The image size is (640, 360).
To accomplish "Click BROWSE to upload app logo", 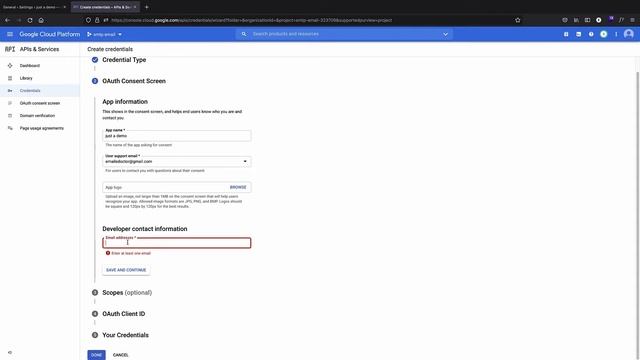I will pyautogui.click(x=238, y=187).
